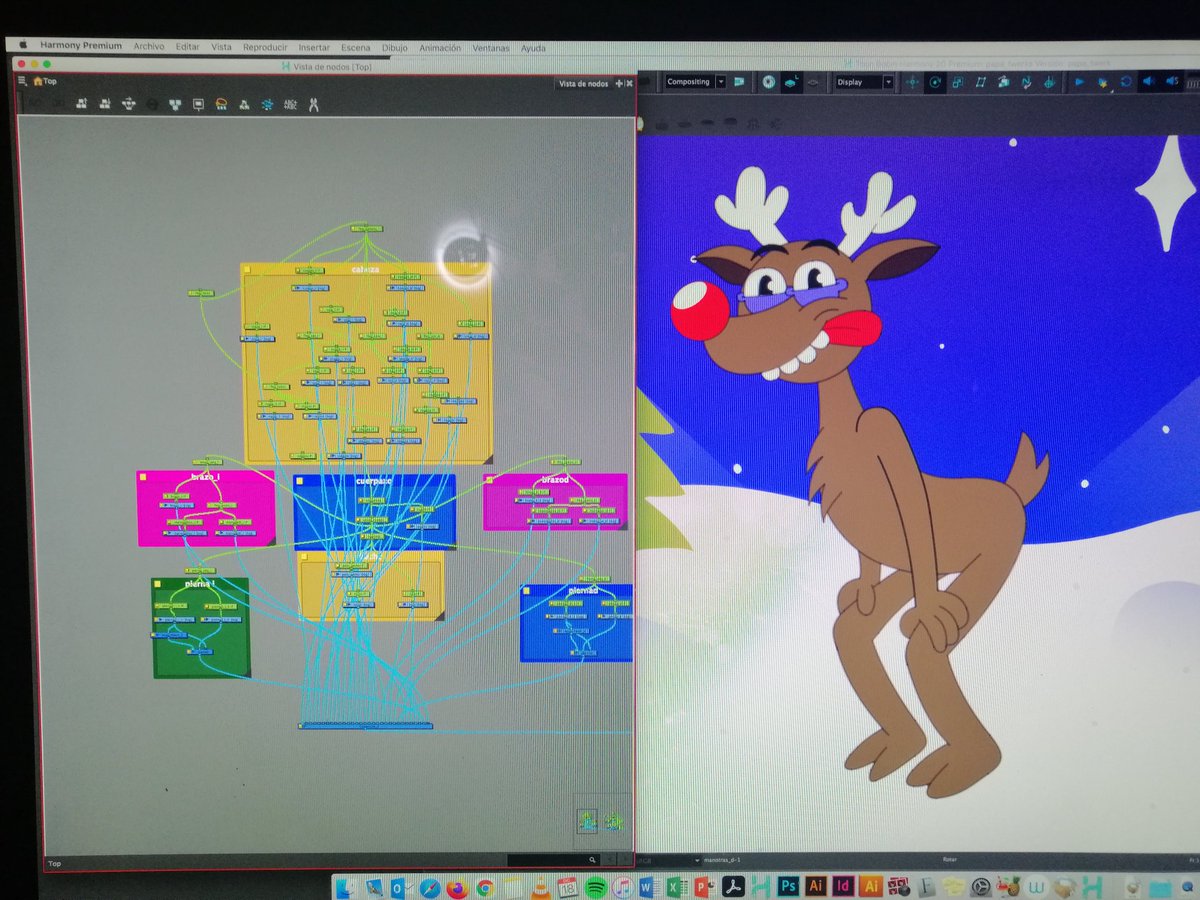Select the Rotate tool icon
Screen dimensions: 1200x900
[x=934, y=82]
